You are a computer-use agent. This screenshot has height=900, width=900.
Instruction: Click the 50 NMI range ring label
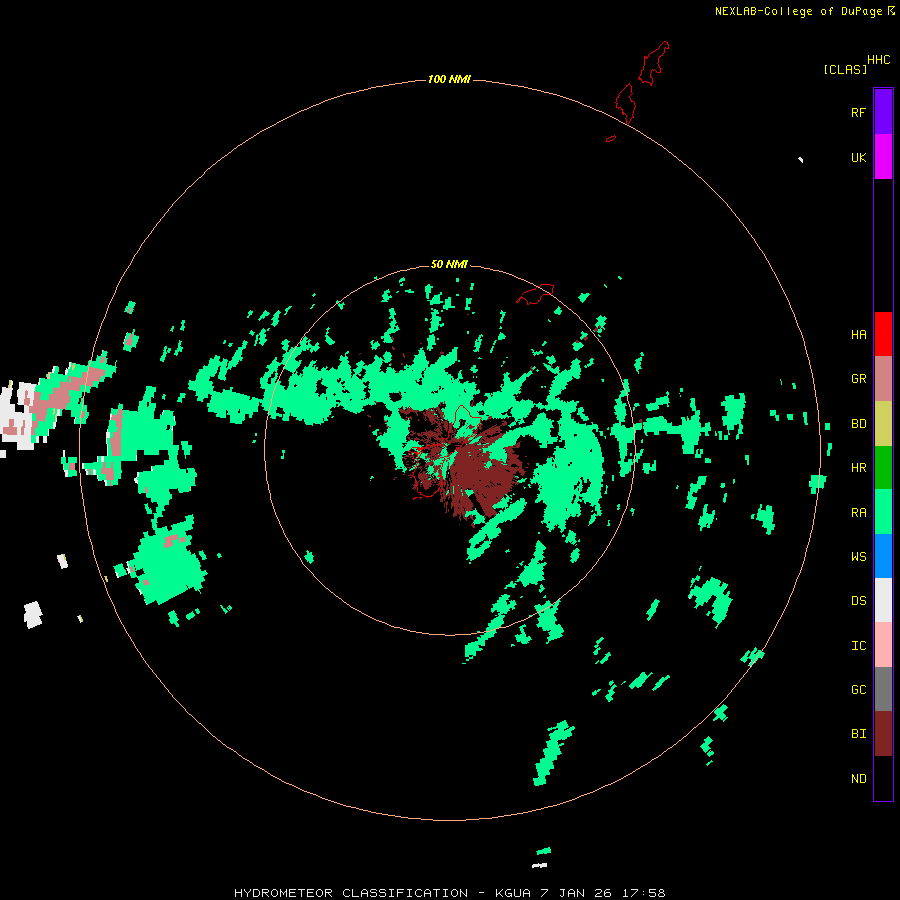coord(449,264)
